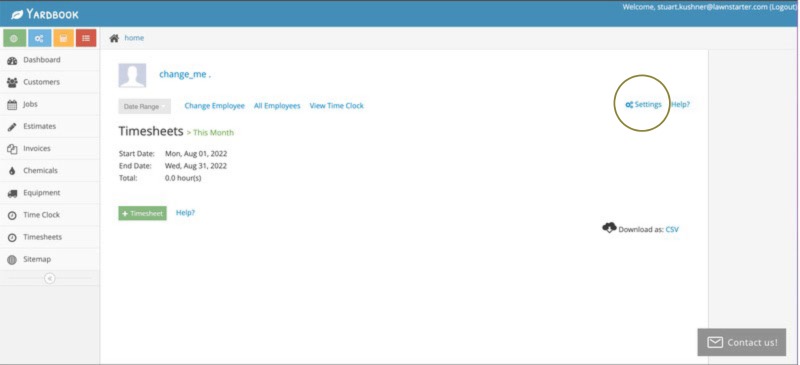Click the employee avatar placeholder
This screenshot has height=365, width=800.
tap(132, 76)
